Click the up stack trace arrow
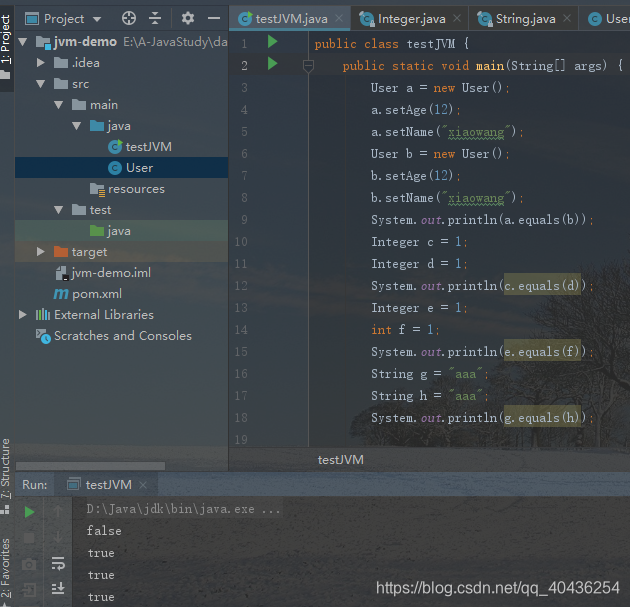 (x=58, y=511)
